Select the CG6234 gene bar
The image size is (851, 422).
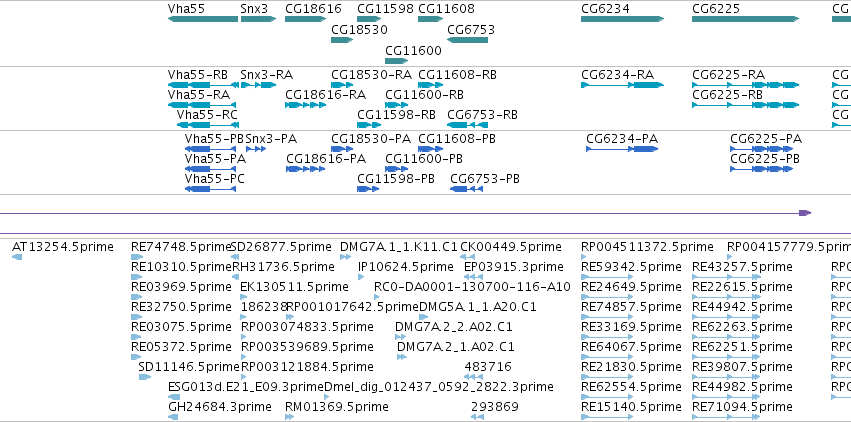pyautogui.click(x=623, y=19)
